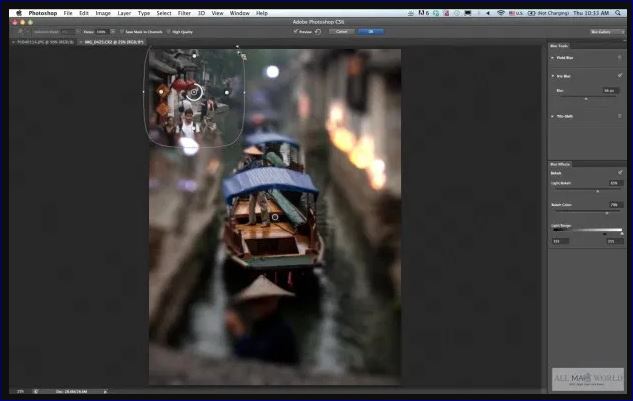Screen dimensions: 633x401
Task: Click the menu bar clock Thu 10:33 AM
Action: [x=591, y=13]
